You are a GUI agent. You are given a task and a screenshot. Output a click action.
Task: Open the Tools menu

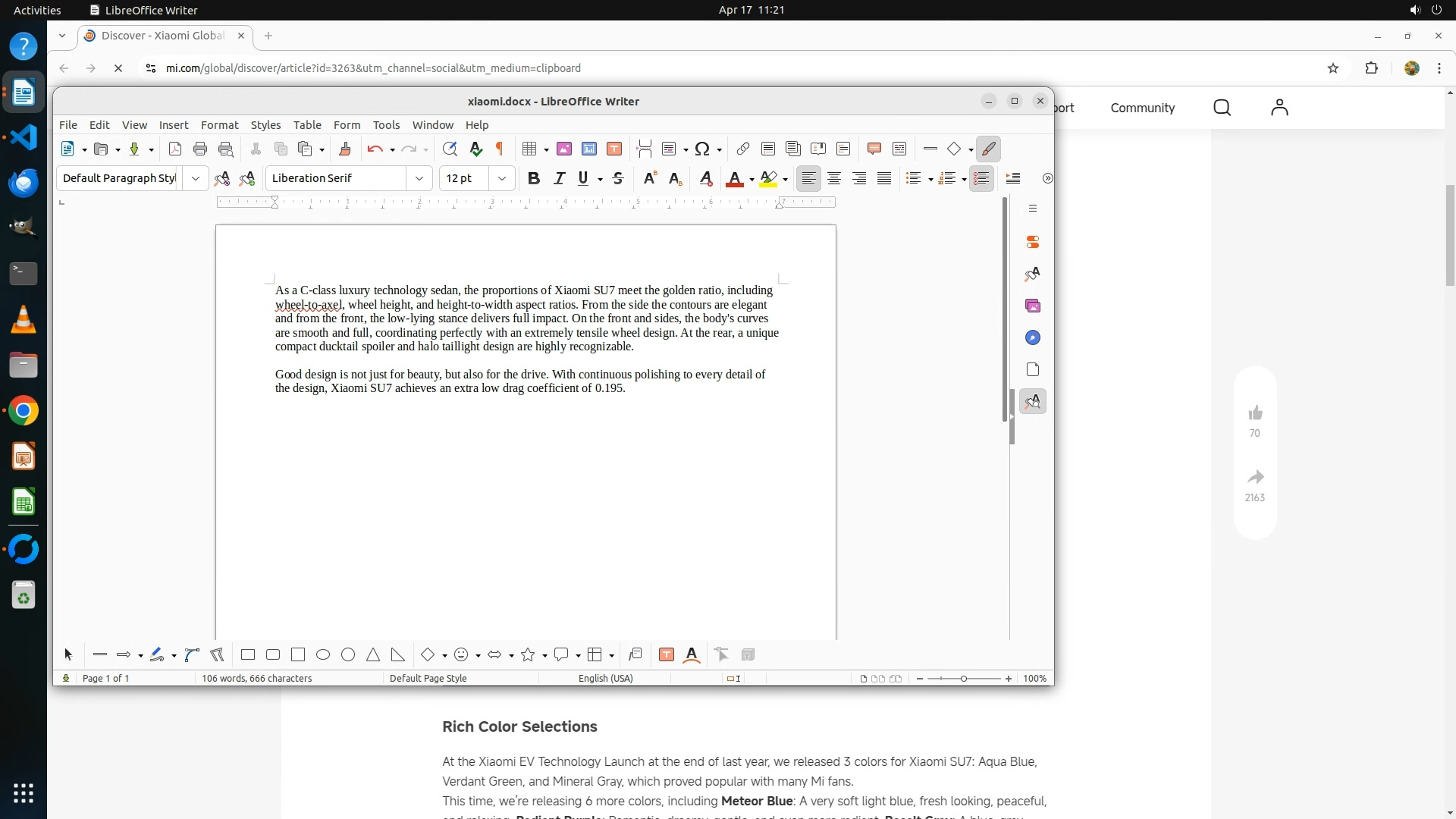point(386,125)
